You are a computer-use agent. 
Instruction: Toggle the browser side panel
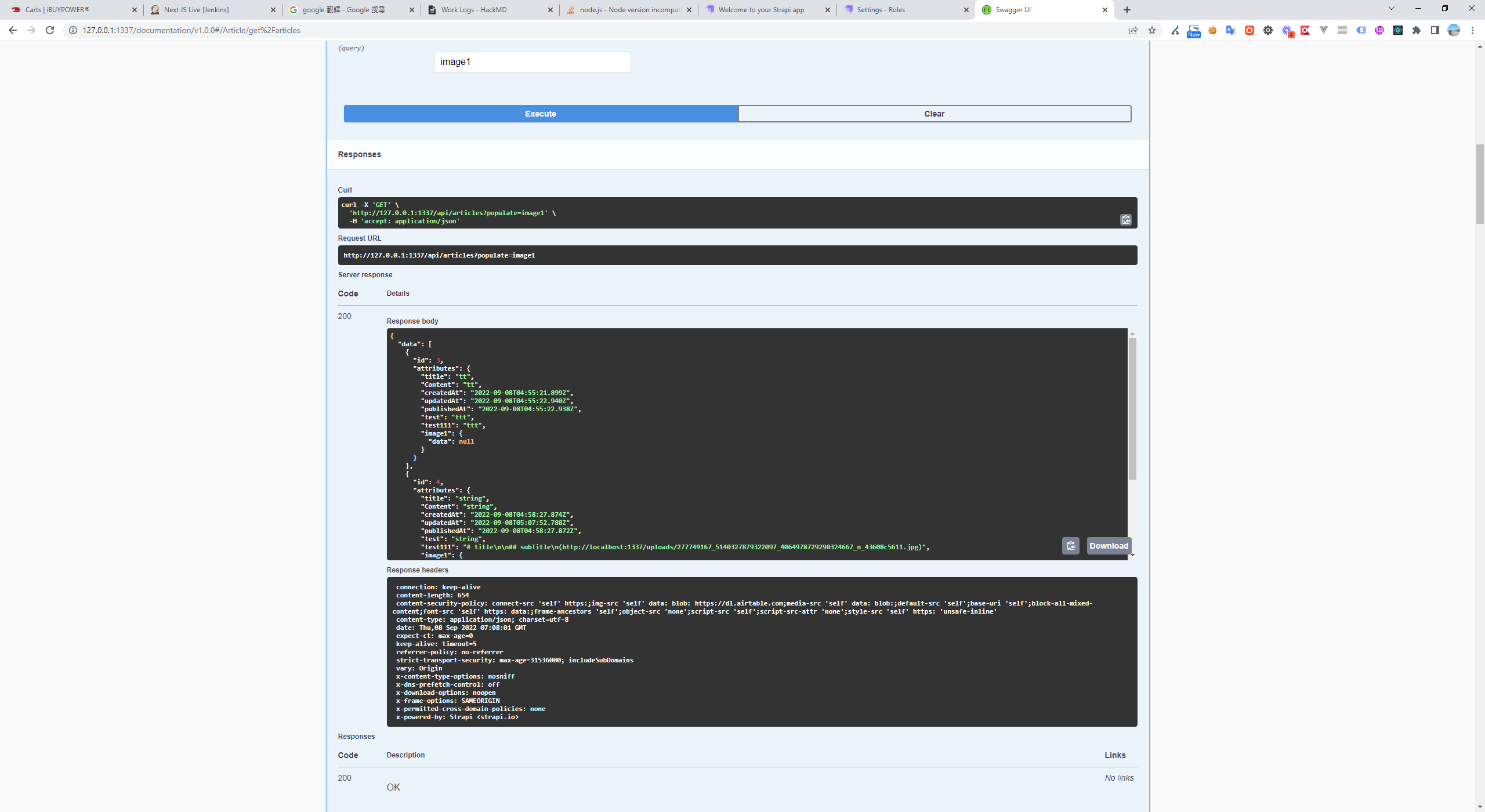[1435, 30]
